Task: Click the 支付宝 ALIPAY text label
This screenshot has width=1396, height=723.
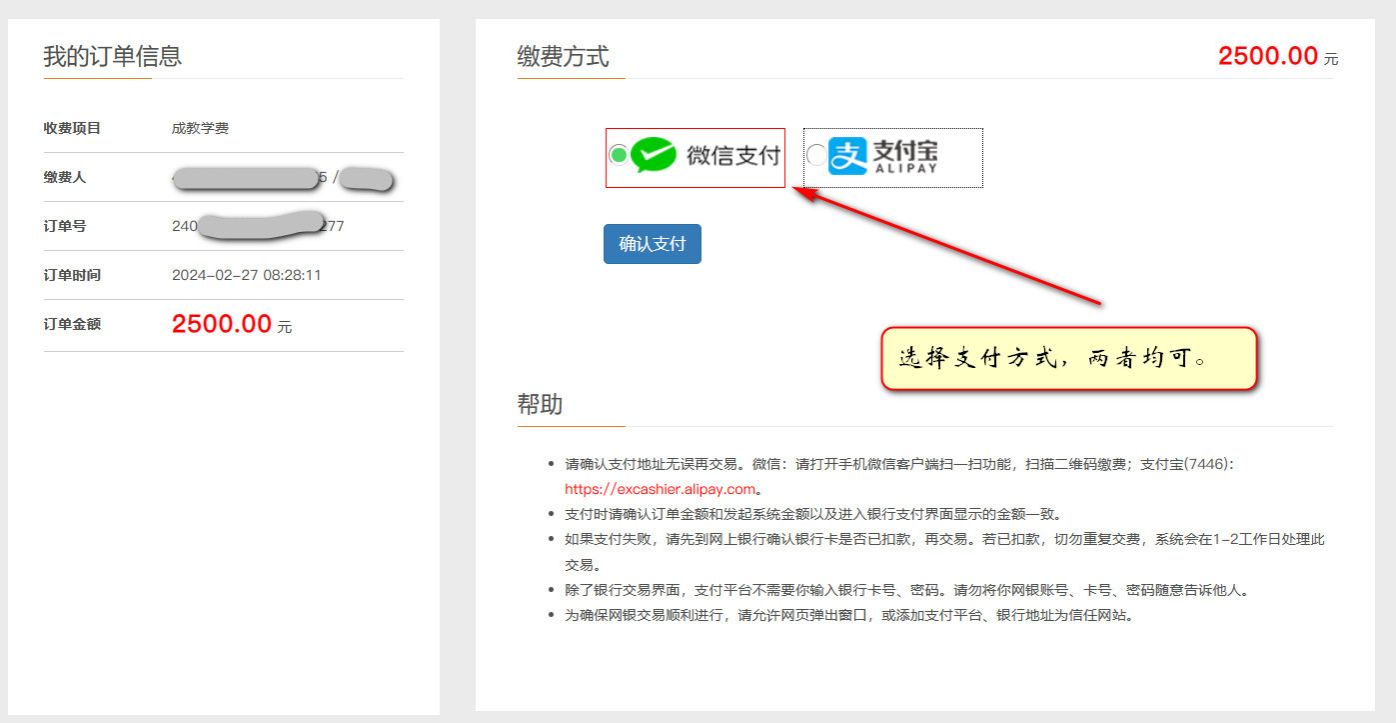Action: pyautogui.click(x=906, y=156)
